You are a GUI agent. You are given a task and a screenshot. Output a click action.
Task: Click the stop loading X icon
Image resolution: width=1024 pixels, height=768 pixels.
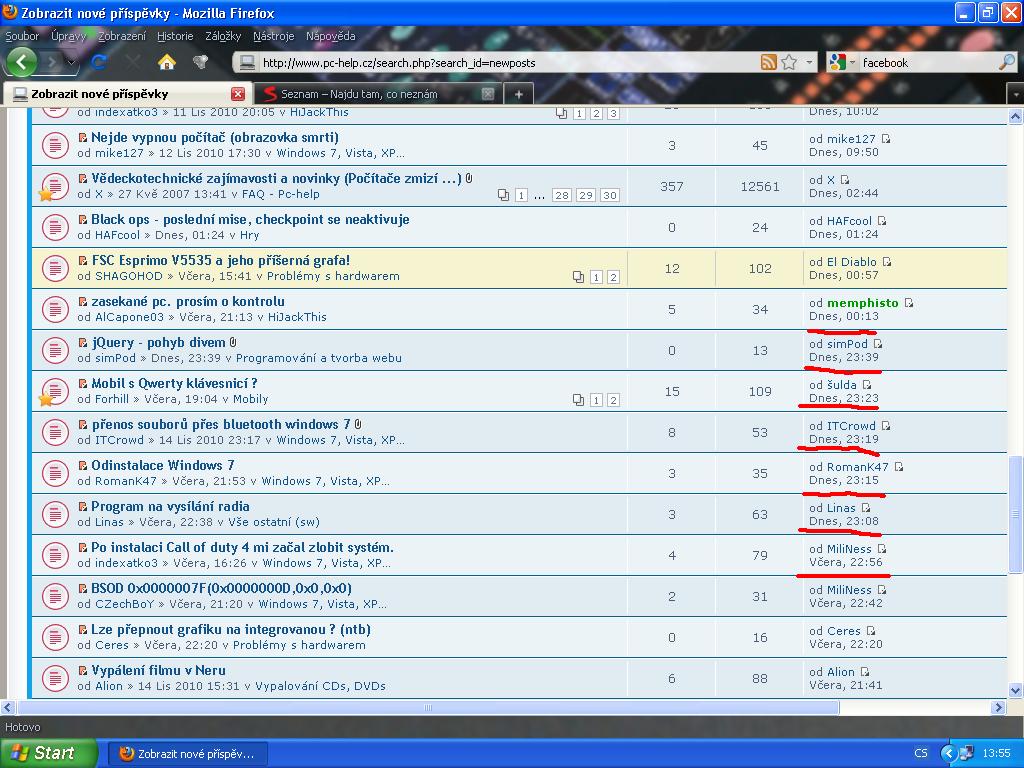[133, 63]
